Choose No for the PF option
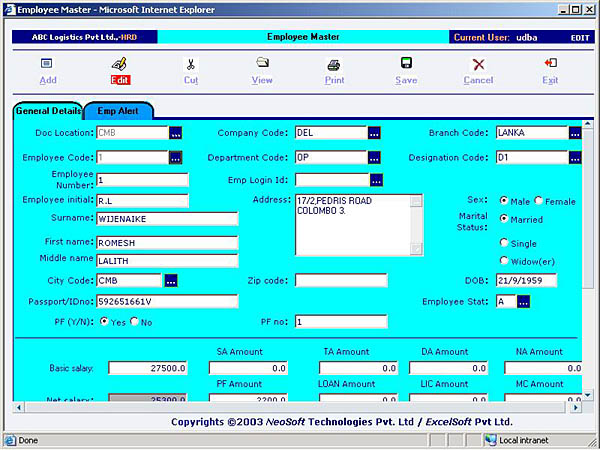Viewport: 600px width, 450px height. coord(136,322)
